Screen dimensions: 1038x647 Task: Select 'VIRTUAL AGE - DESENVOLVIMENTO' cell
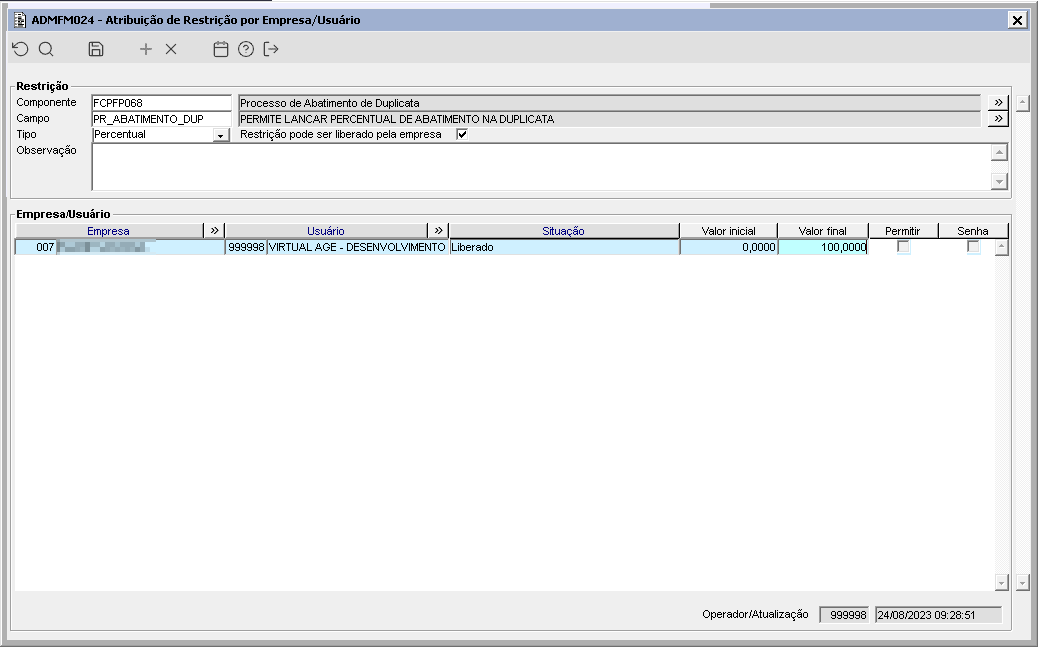[357, 247]
